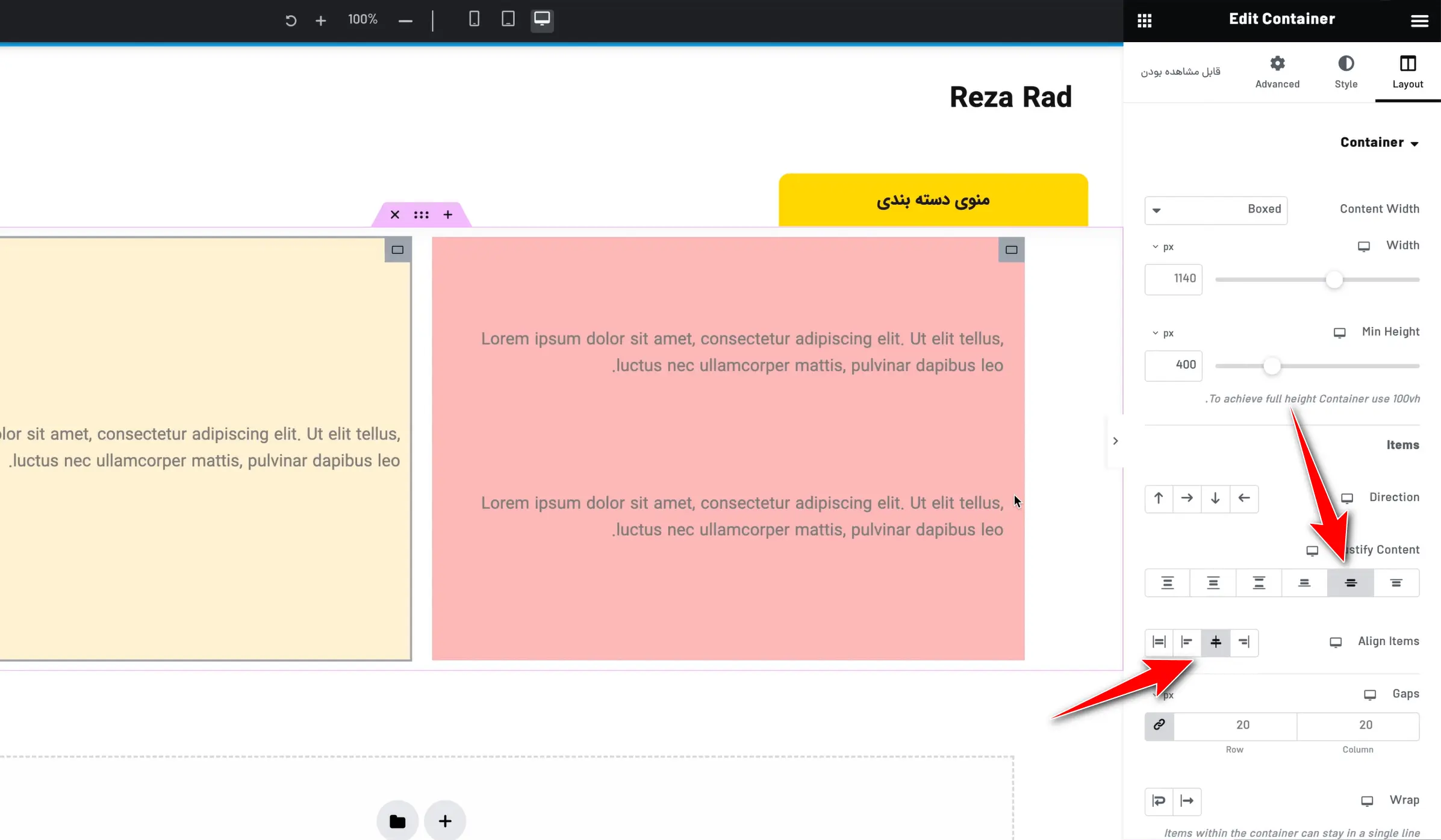
Task: Set direction to column down arrow
Action: point(1215,499)
